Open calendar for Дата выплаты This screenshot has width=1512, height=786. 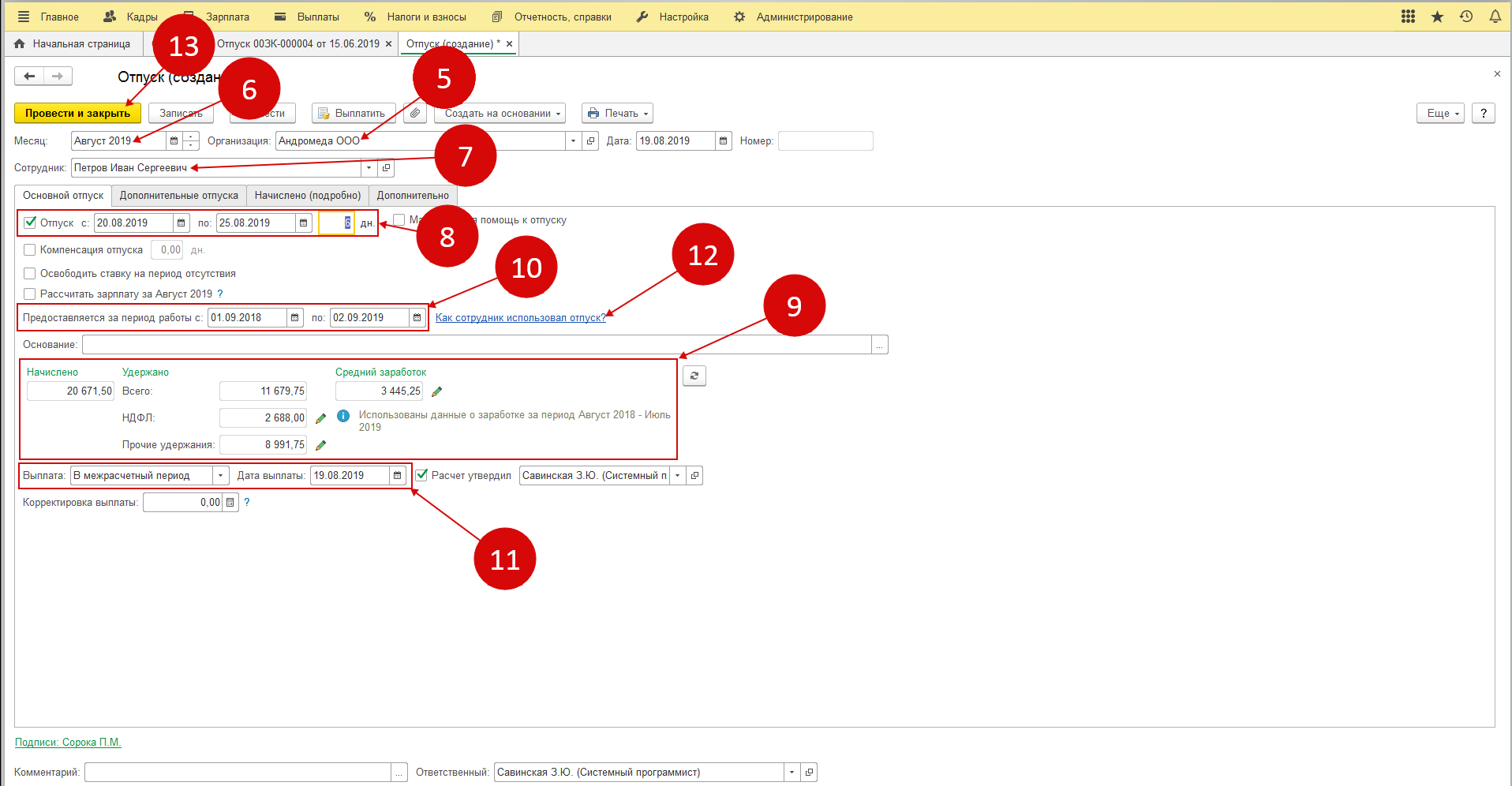[x=397, y=476]
